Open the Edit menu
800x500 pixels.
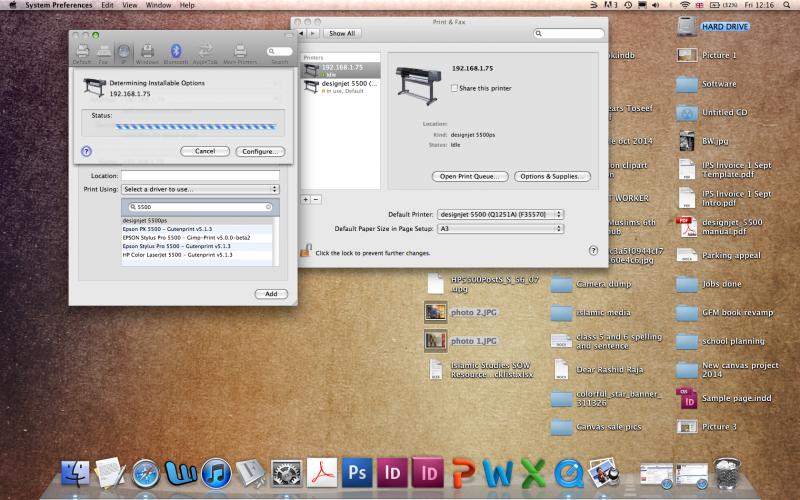107,5
